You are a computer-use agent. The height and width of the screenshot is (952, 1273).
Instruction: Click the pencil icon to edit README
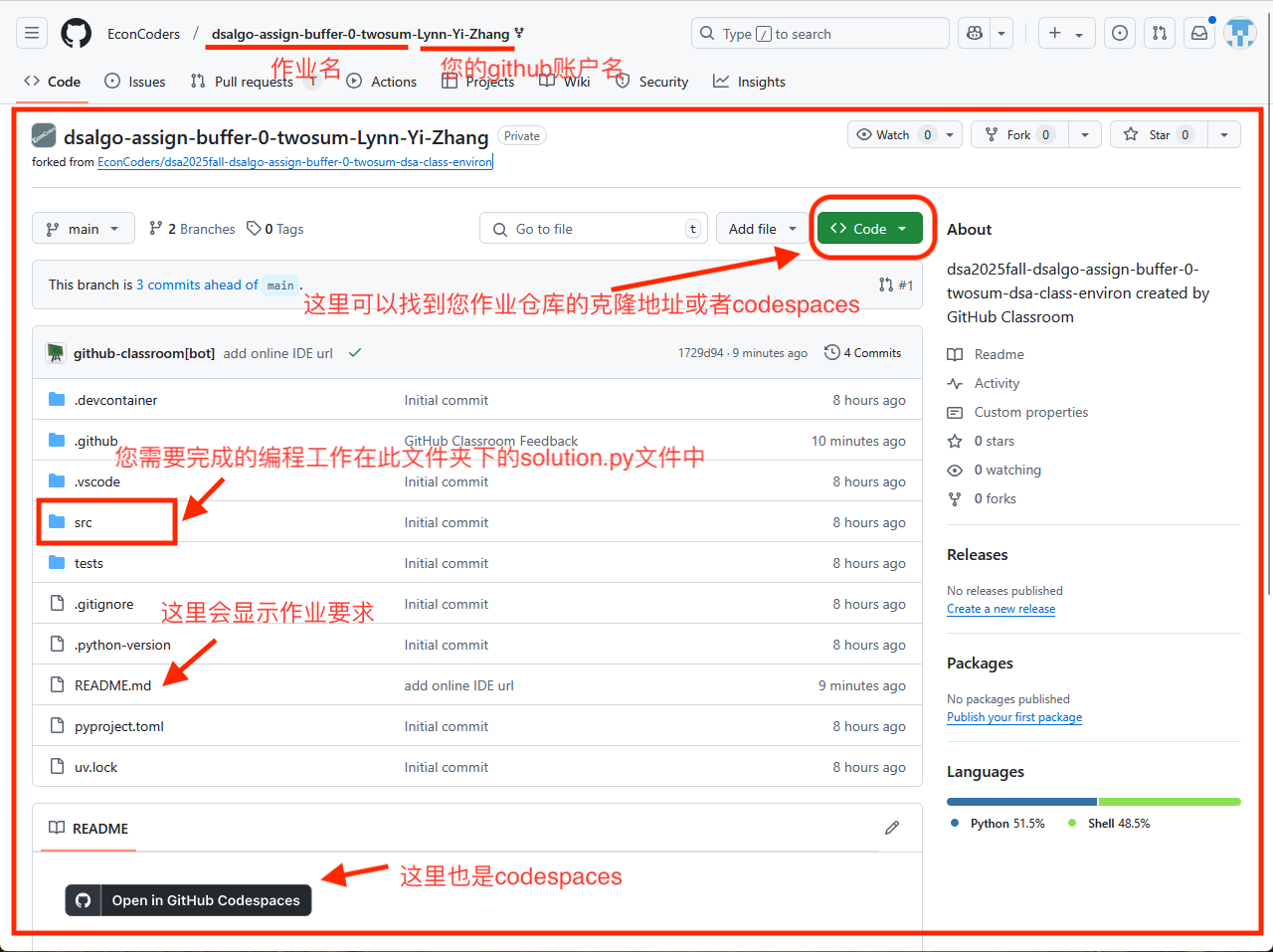pyautogui.click(x=892, y=828)
